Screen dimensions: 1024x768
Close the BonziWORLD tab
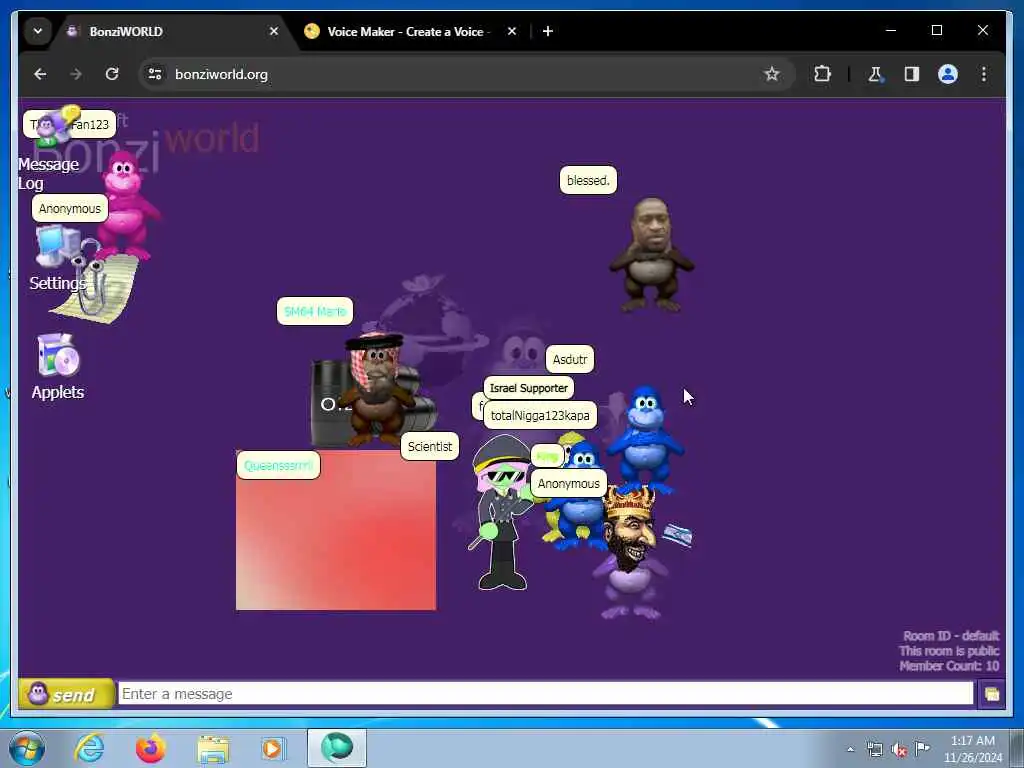274,31
